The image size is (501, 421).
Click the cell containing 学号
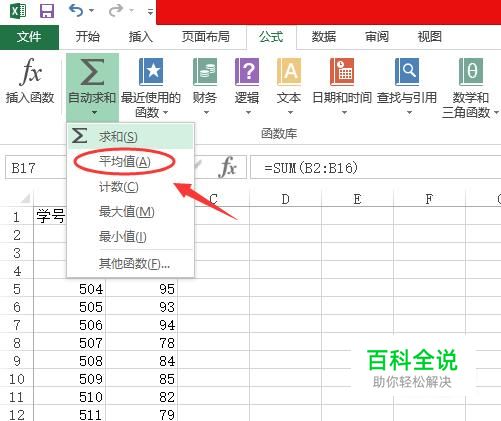(x=50, y=216)
